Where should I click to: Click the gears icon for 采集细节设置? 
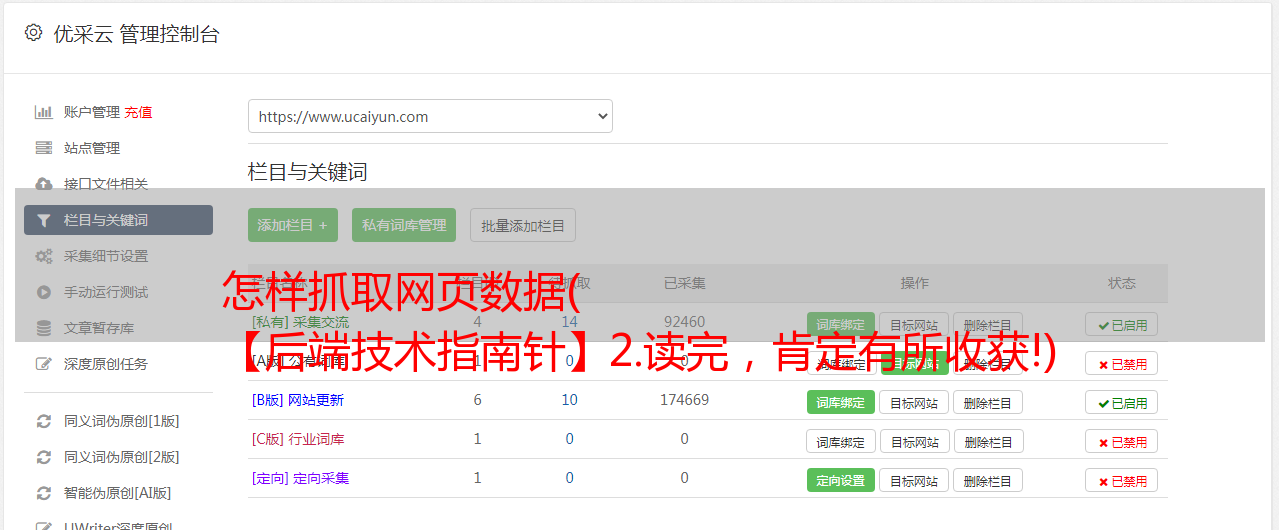[x=43, y=256]
